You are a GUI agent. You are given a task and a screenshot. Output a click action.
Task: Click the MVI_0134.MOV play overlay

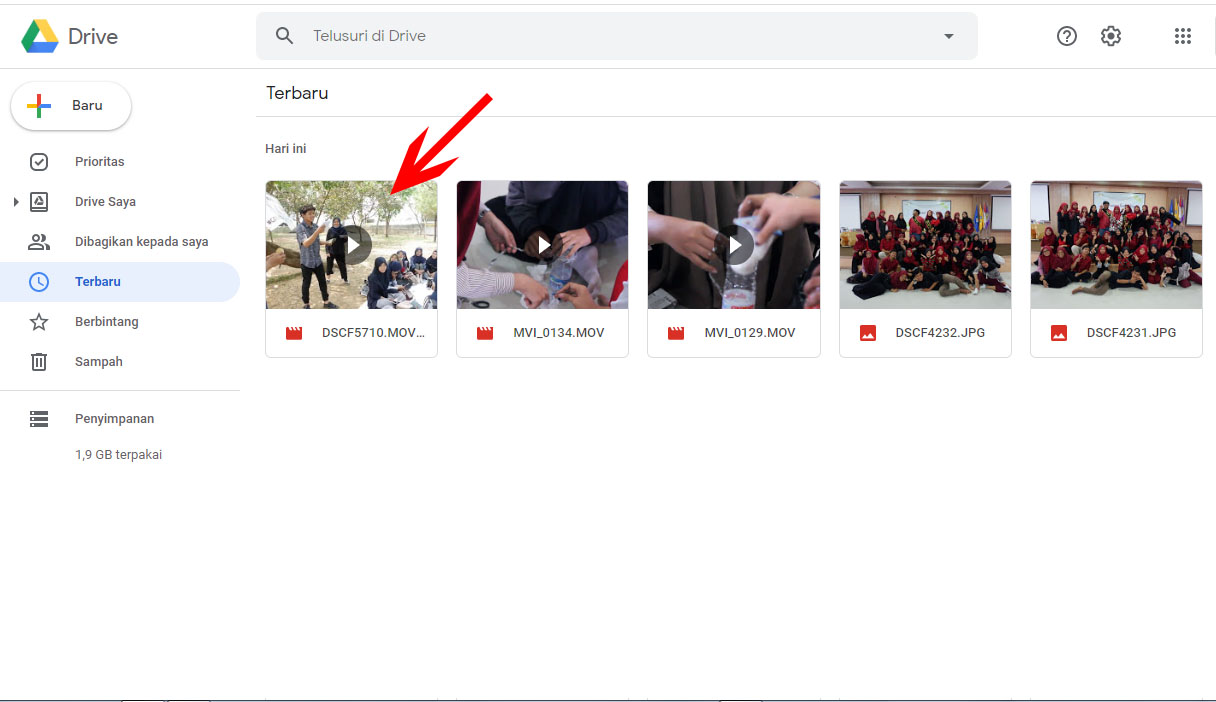pyautogui.click(x=542, y=245)
